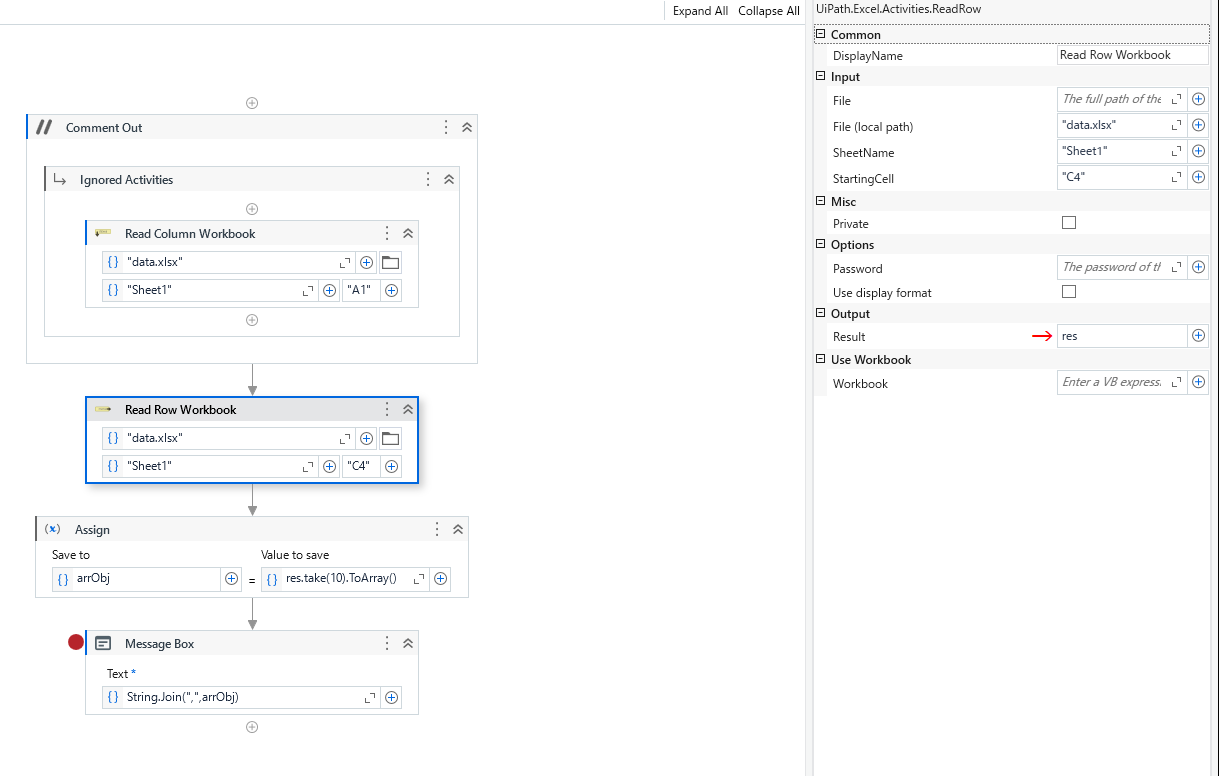Open the expression editor for the Read Row Workbook file path
This screenshot has height=776, width=1219.
tap(346, 438)
